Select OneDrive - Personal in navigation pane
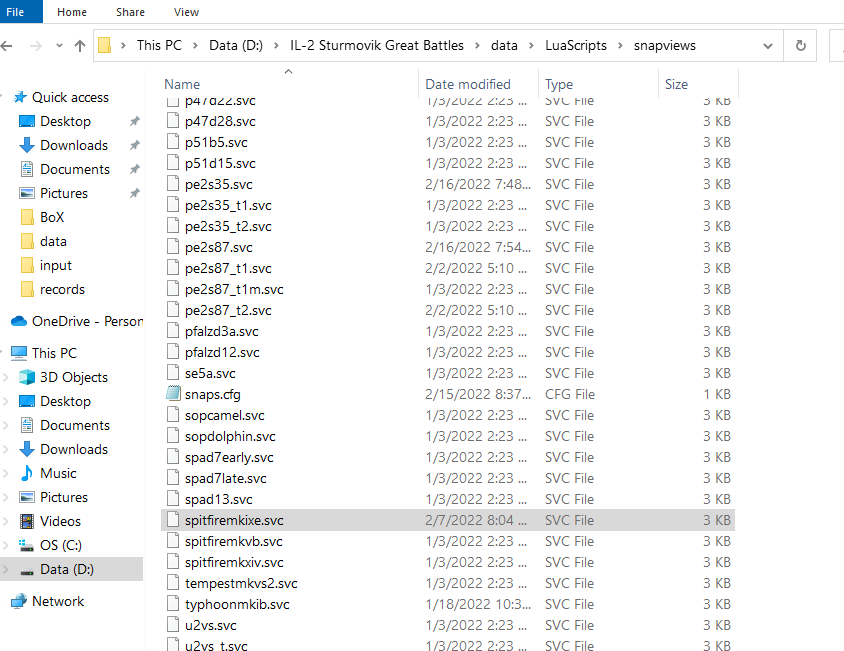This screenshot has width=844, height=651. tap(87, 321)
